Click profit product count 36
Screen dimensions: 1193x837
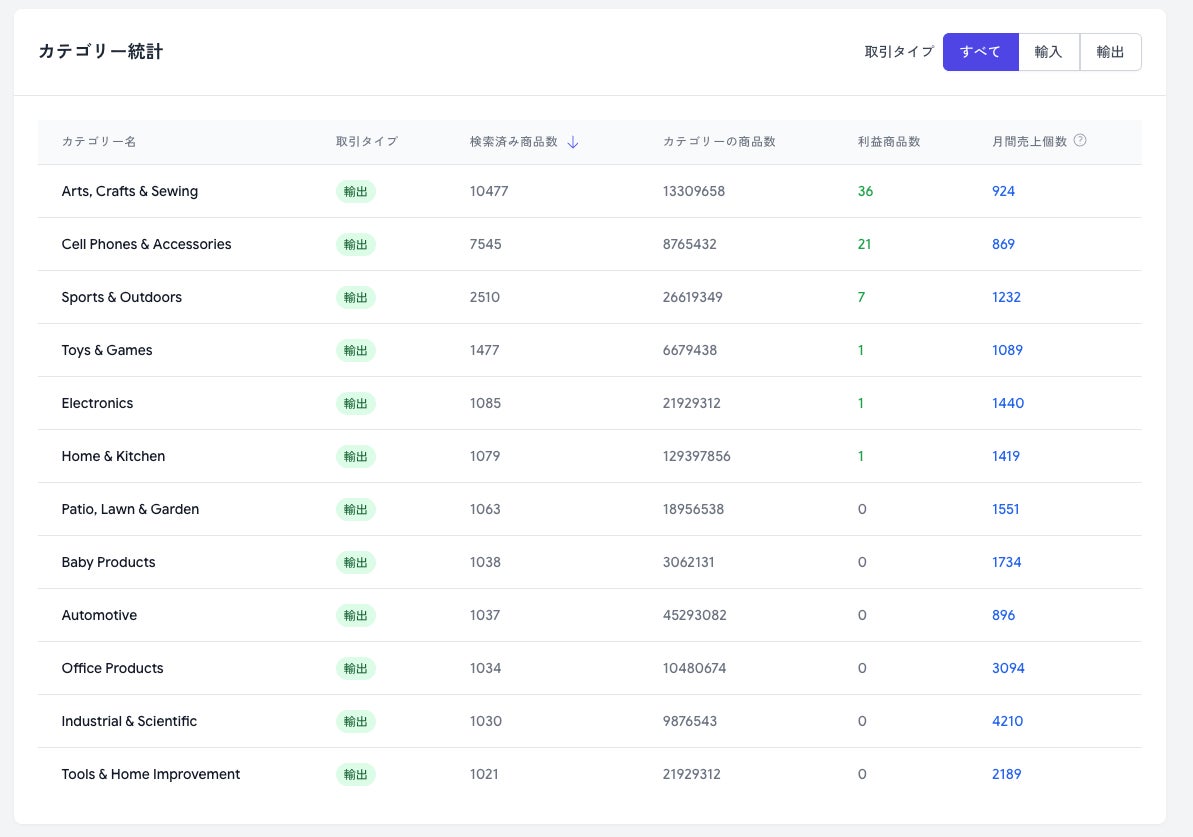(x=865, y=191)
